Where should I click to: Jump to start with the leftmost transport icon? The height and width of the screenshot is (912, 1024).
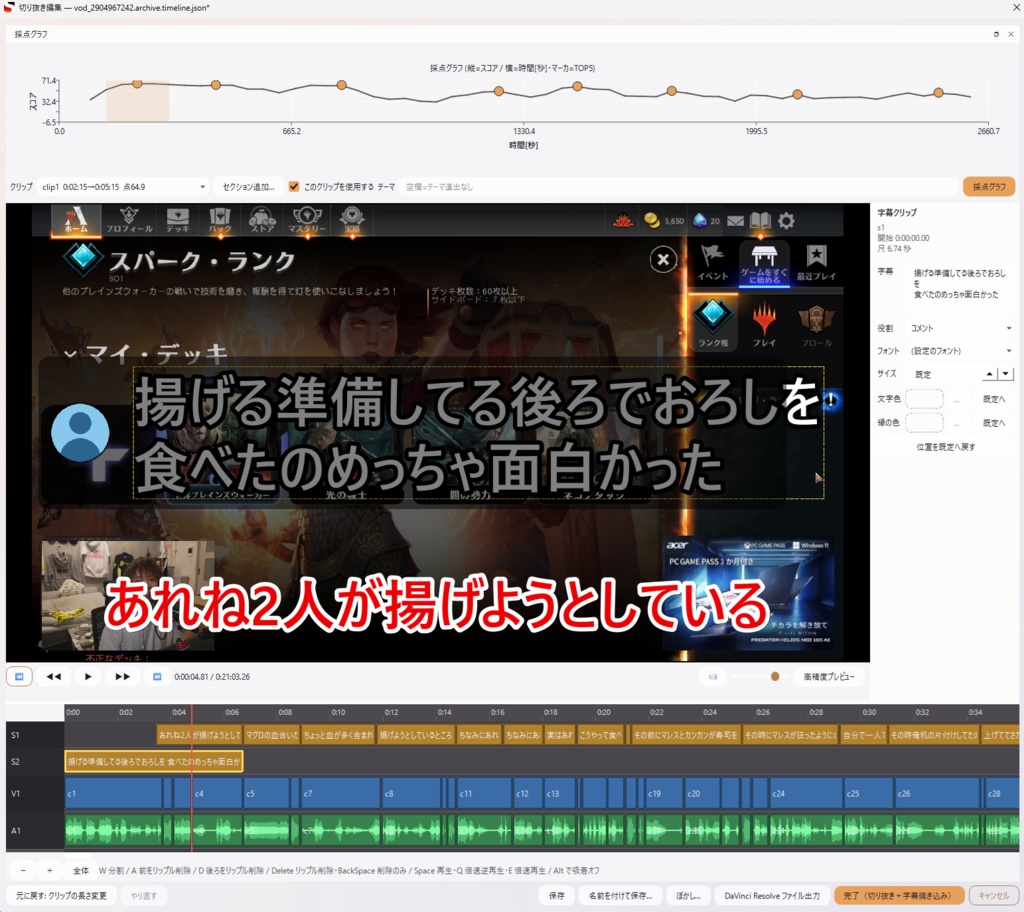point(20,676)
